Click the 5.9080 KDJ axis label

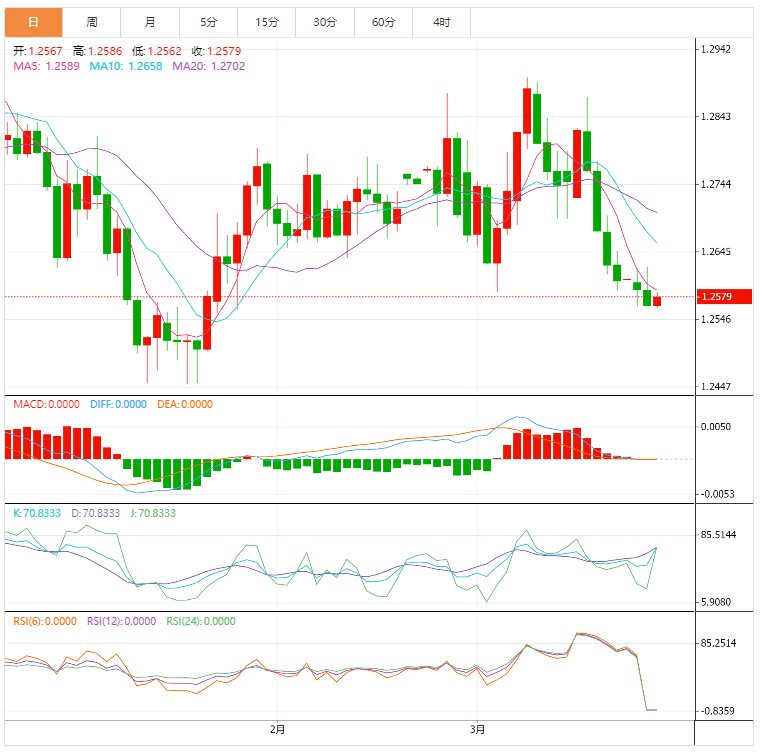pyautogui.click(x=716, y=602)
